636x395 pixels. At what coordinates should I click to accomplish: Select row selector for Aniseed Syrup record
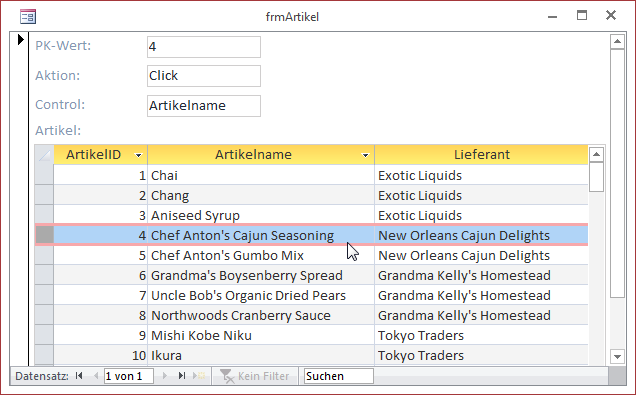44,215
